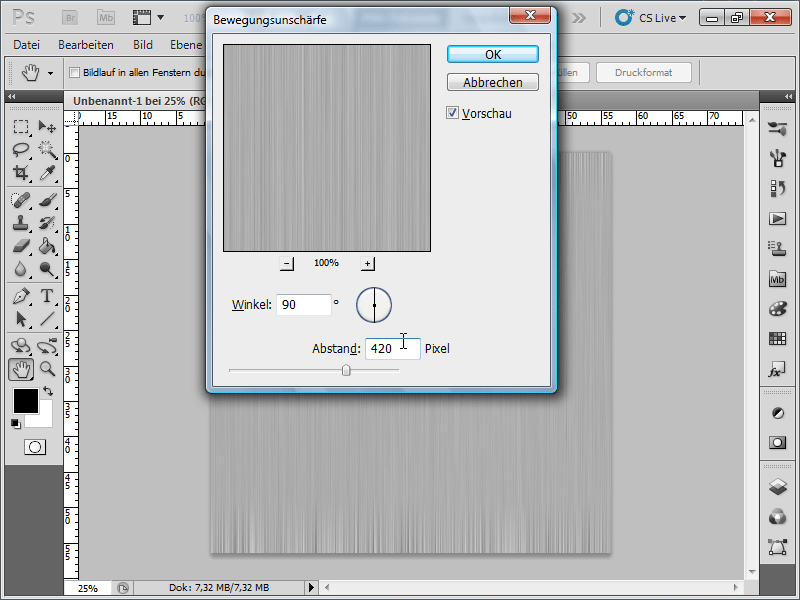Select the Hand tool in toolbox

tap(21, 369)
